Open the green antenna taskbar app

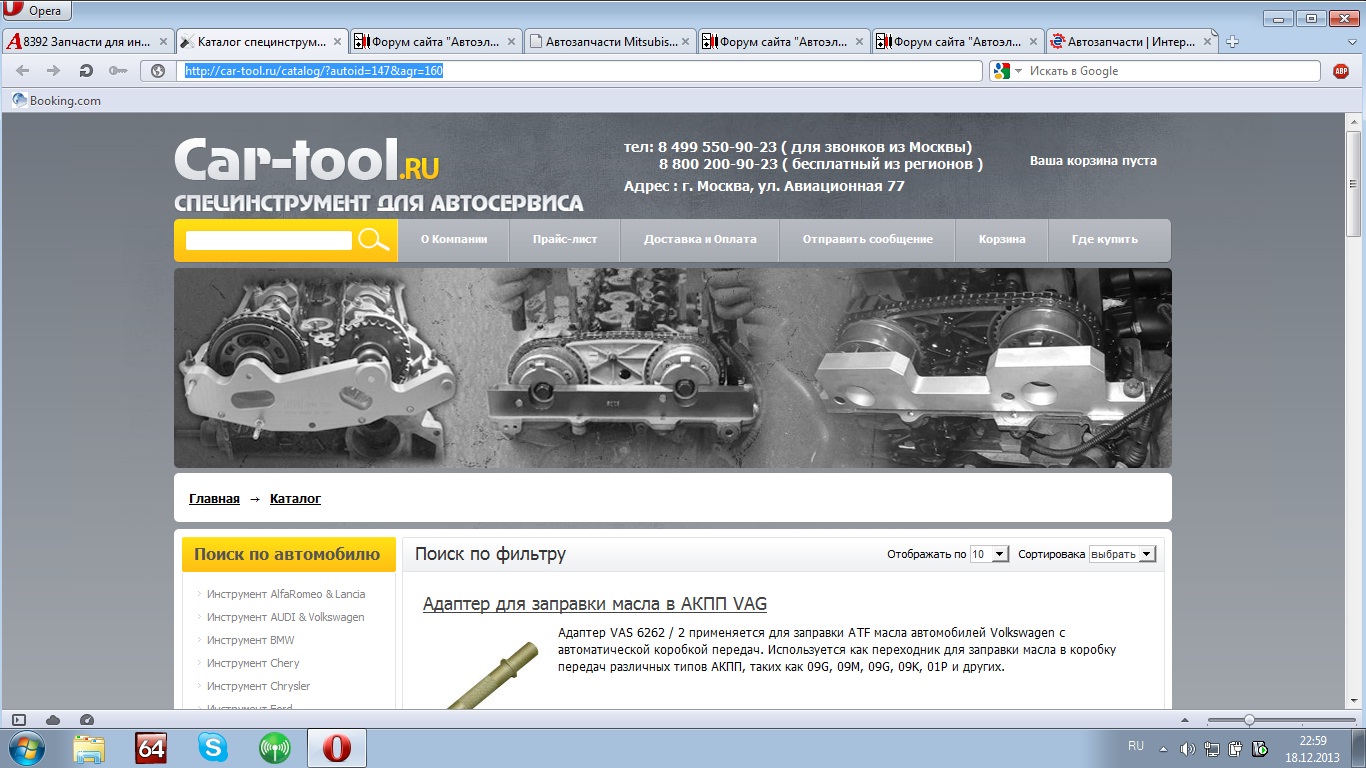pyautogui.click(x=274, y=748)
